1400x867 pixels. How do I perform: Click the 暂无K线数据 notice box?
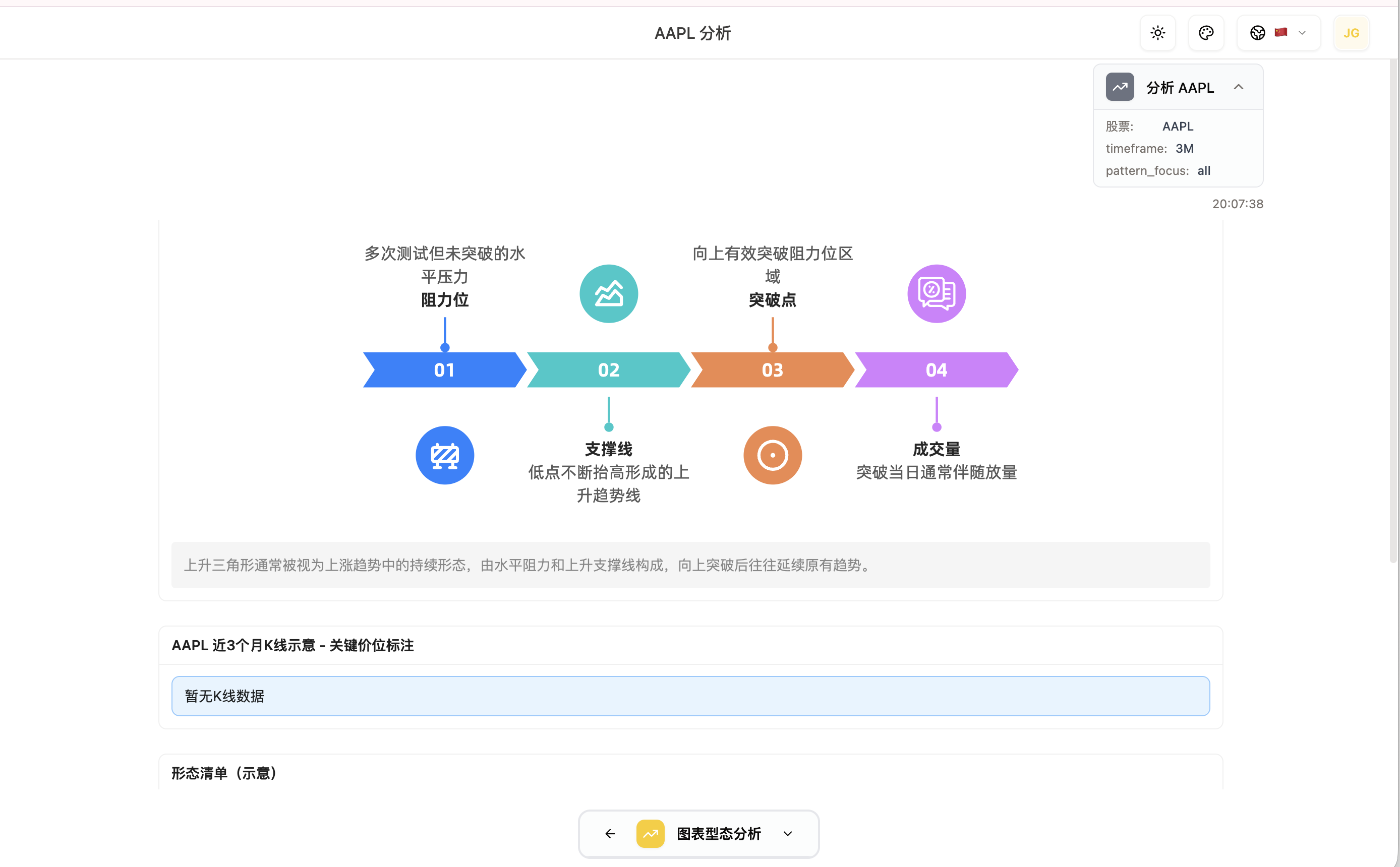(x=690, y=696)
